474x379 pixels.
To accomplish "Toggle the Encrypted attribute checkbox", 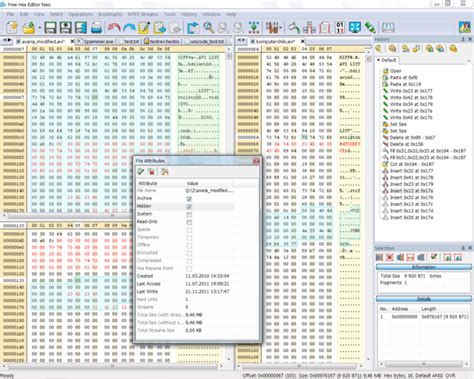I will click(189, 253).
